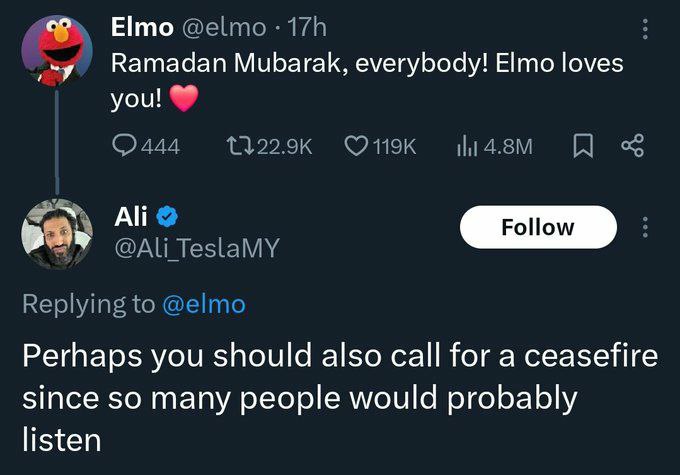Open more options menu on Elmo's tweet
The width and height of the screenshot is (680, 475).
645,30
